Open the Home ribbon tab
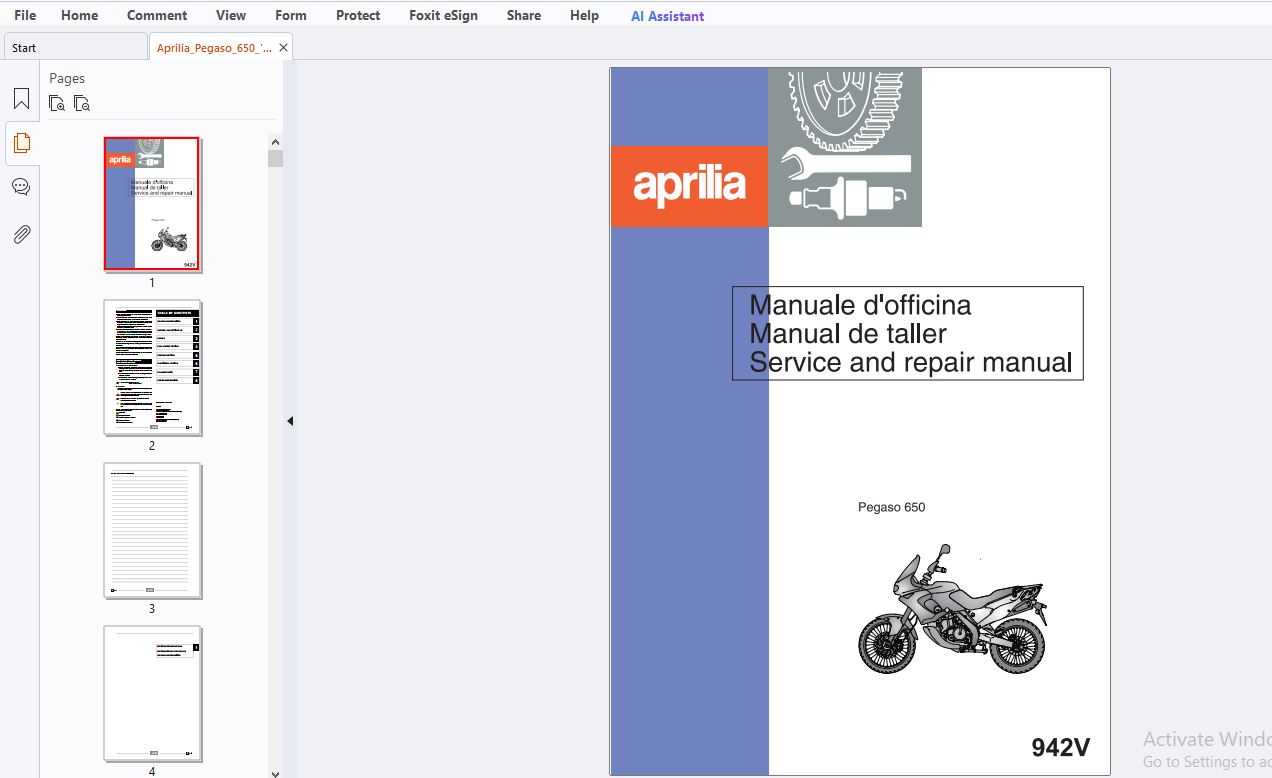1272x778 pixels. (x=79, y=15)
